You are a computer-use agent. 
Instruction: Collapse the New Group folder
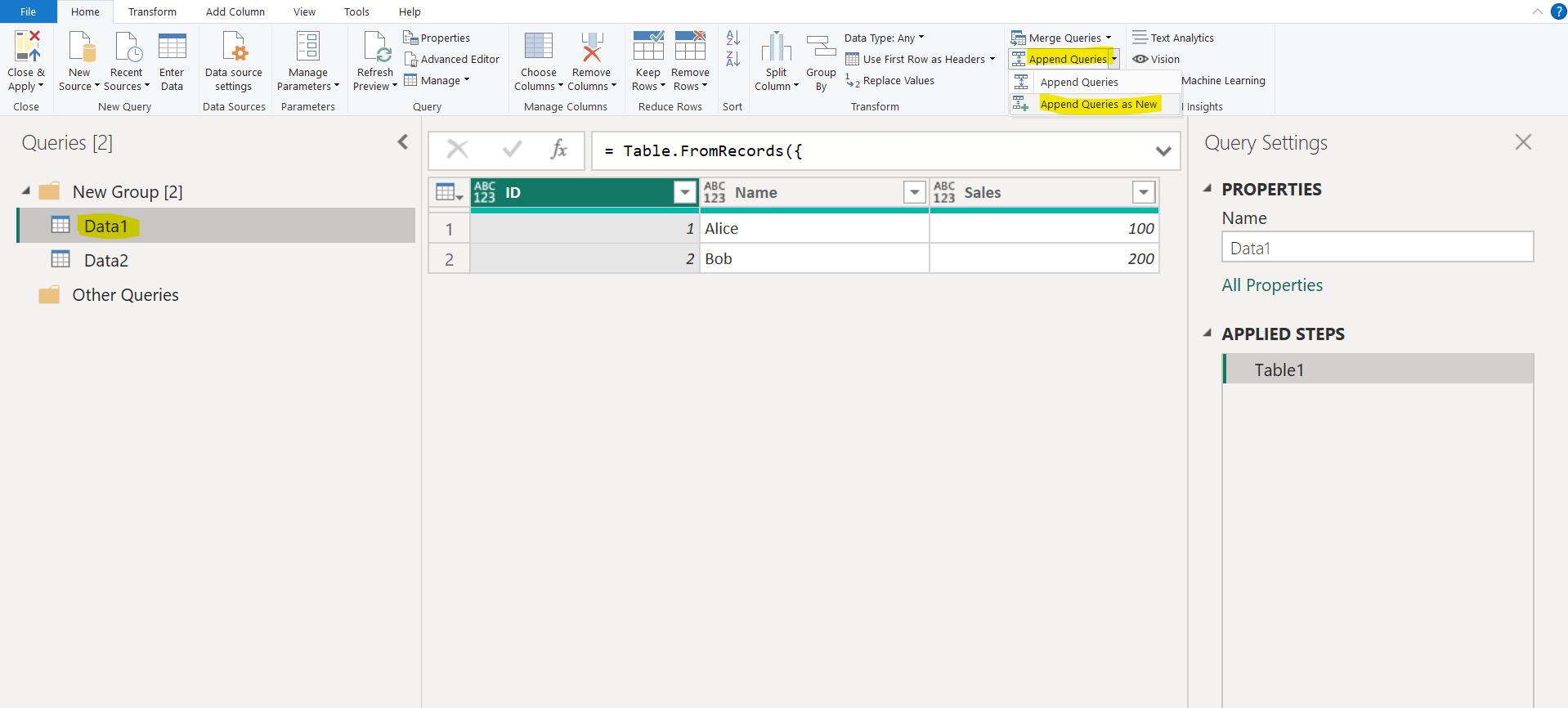[x=26, y=191]
